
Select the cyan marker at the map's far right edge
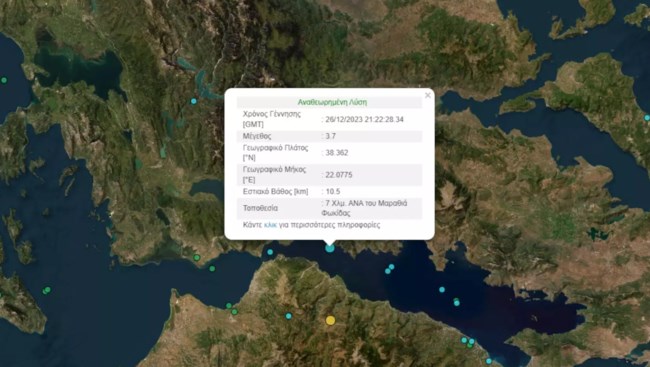647,118
